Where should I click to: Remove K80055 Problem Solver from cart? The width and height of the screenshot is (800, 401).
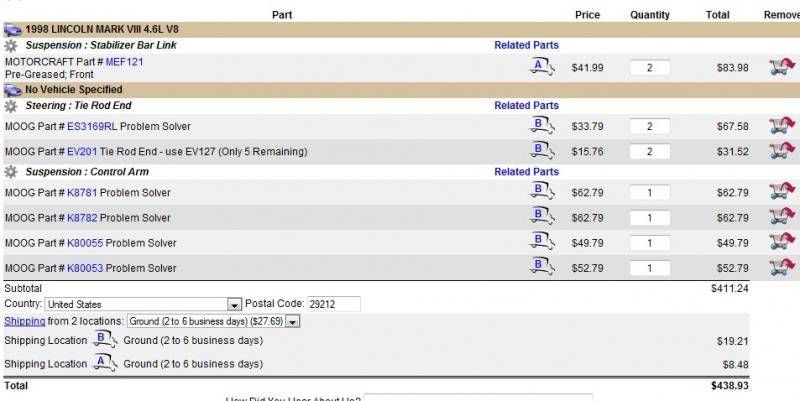(781, 242)
